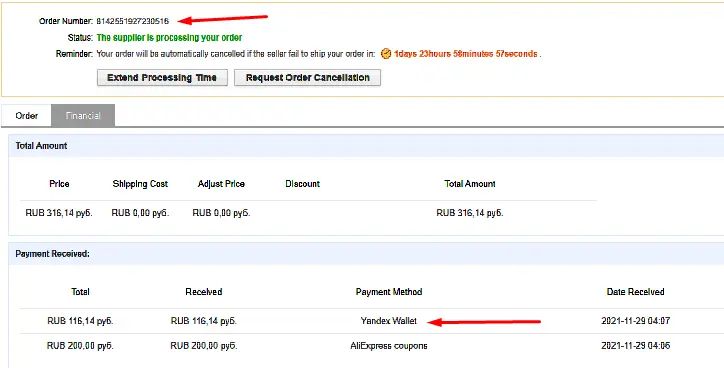Click the Status label
Viewport: 724px width, 368px height.
(x=80, y=37)
